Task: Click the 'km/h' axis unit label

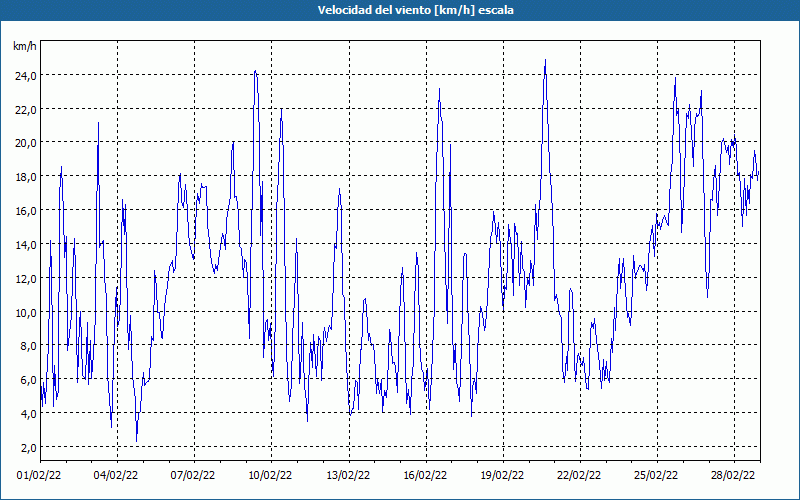Action: click(24, 46)
